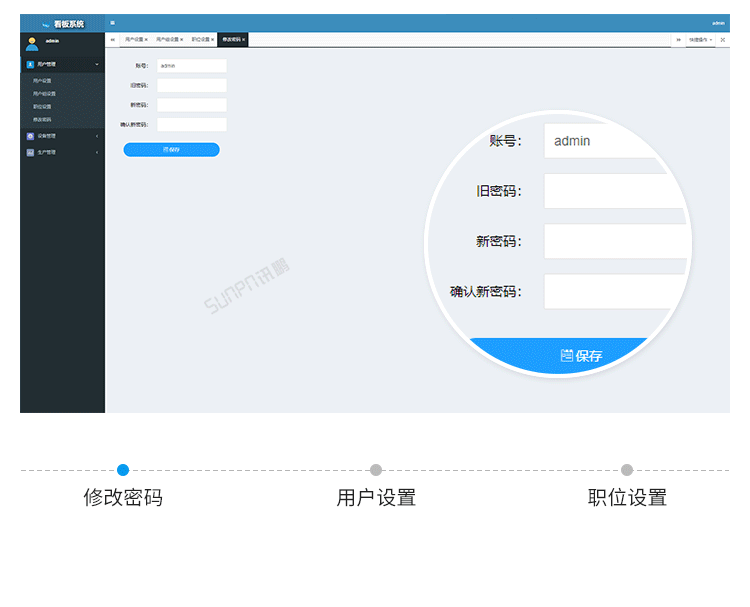
Task: Click the admin username text in sidebar
Action: click(x=52, y=41)
